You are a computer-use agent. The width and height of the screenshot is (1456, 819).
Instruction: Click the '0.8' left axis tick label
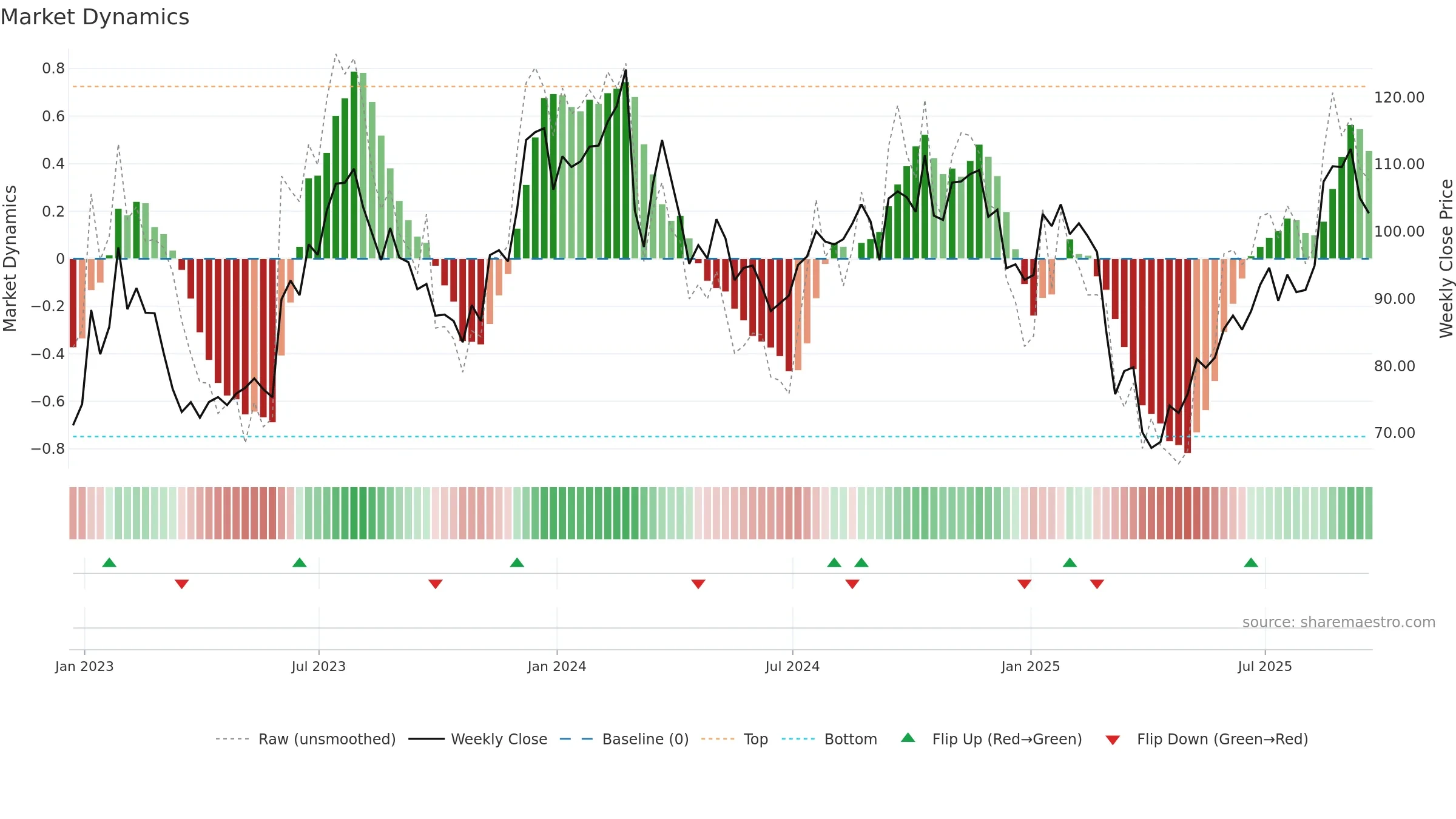pos(53,69)
